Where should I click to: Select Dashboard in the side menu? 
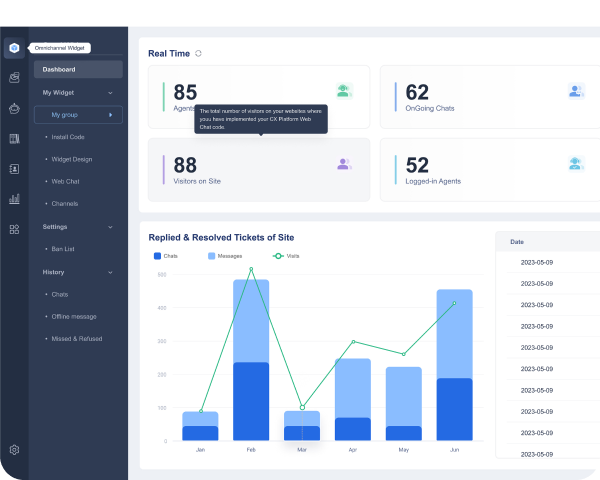(x=78, y=69)
